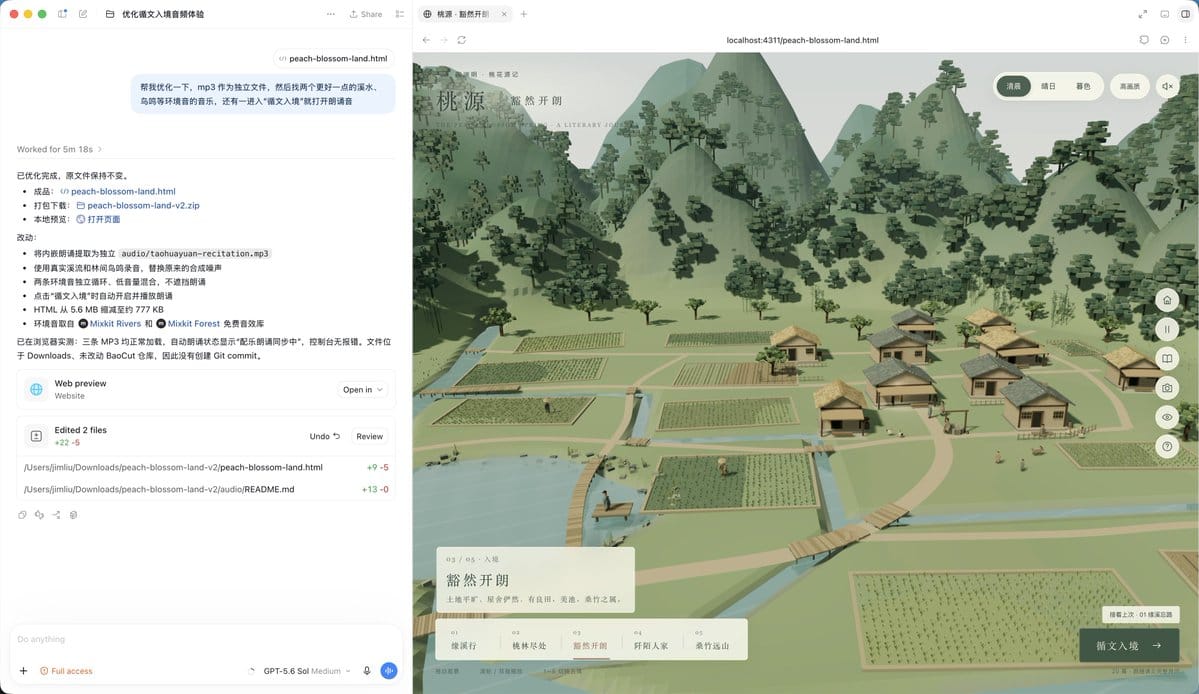Switch to the 04 阡陌人家 chapter tab
Viewport: 1199px width, 694px height.
click(x=651, y=640)
